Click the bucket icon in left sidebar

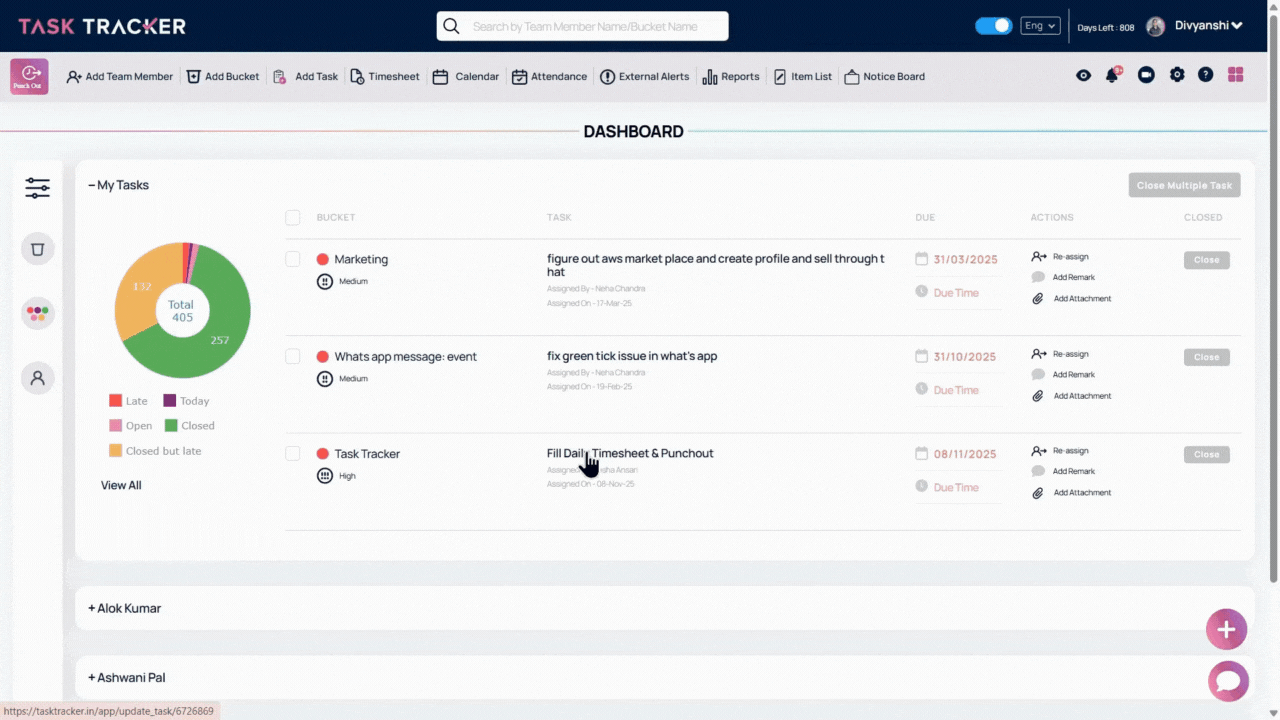(x=37, y=249)
